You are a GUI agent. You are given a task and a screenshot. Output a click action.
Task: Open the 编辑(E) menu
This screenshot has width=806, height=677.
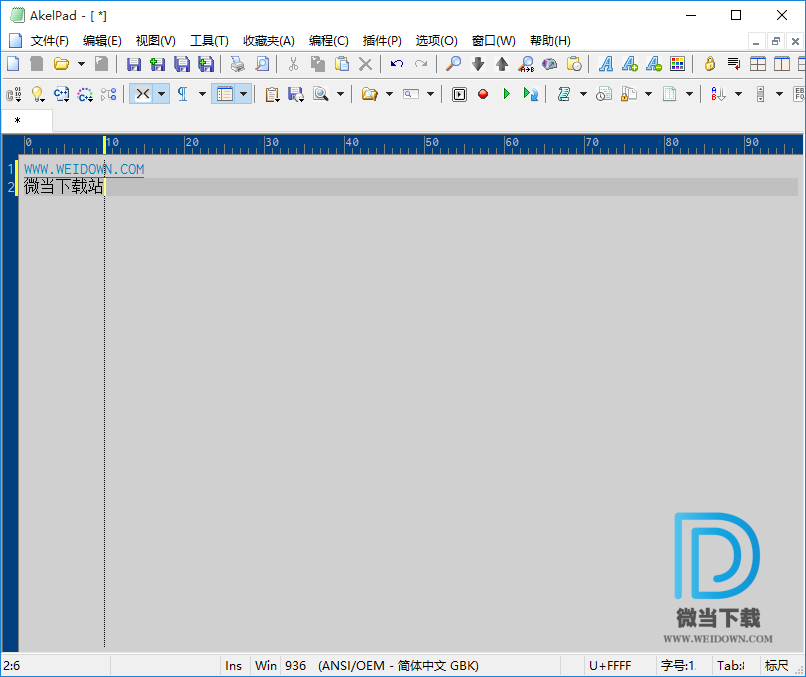(102, 41)
